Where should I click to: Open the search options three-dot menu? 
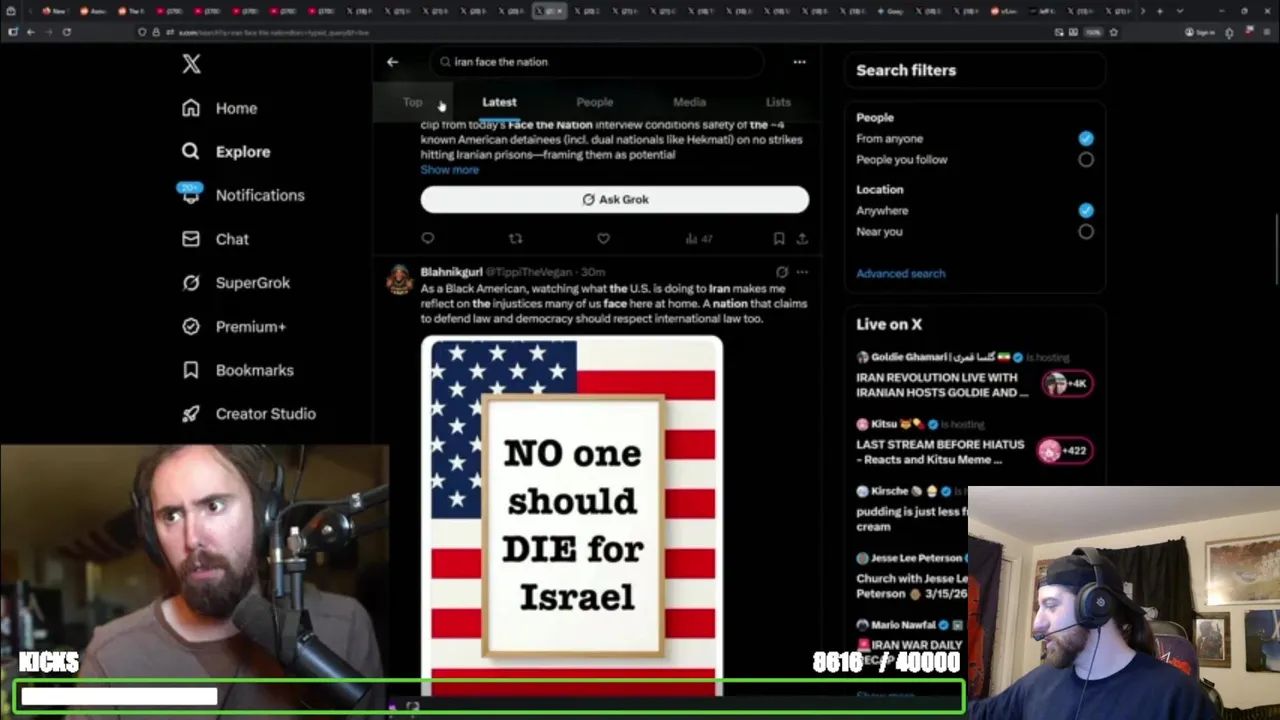(x=799, y=62)
